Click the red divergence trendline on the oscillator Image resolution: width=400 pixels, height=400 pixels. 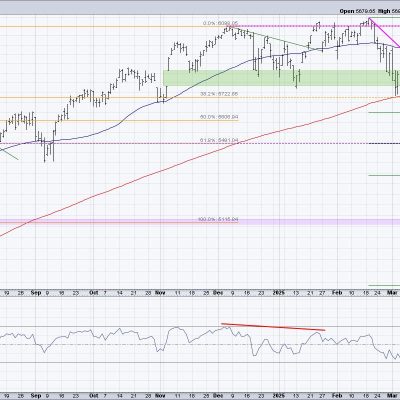[273, 327]
